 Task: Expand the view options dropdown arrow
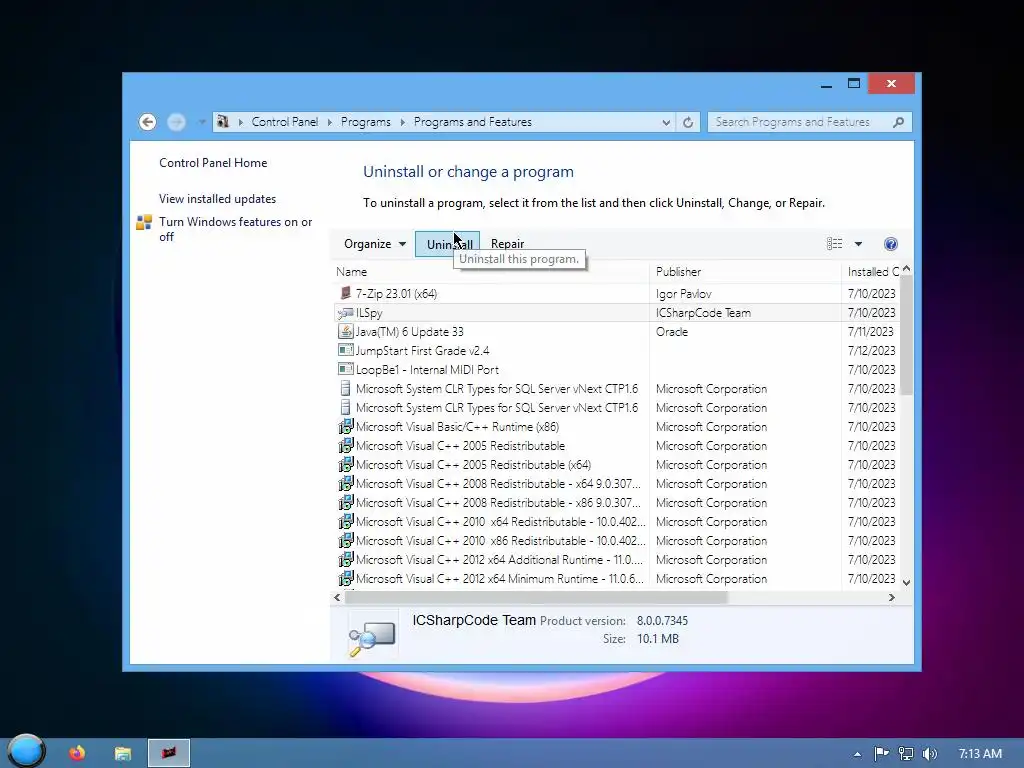[858, 244]
